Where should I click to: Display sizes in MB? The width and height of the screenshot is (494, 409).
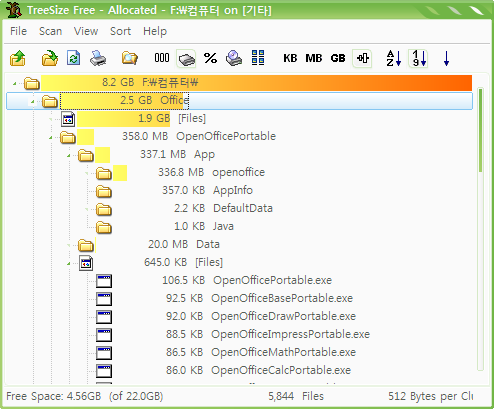coord(314,58)
